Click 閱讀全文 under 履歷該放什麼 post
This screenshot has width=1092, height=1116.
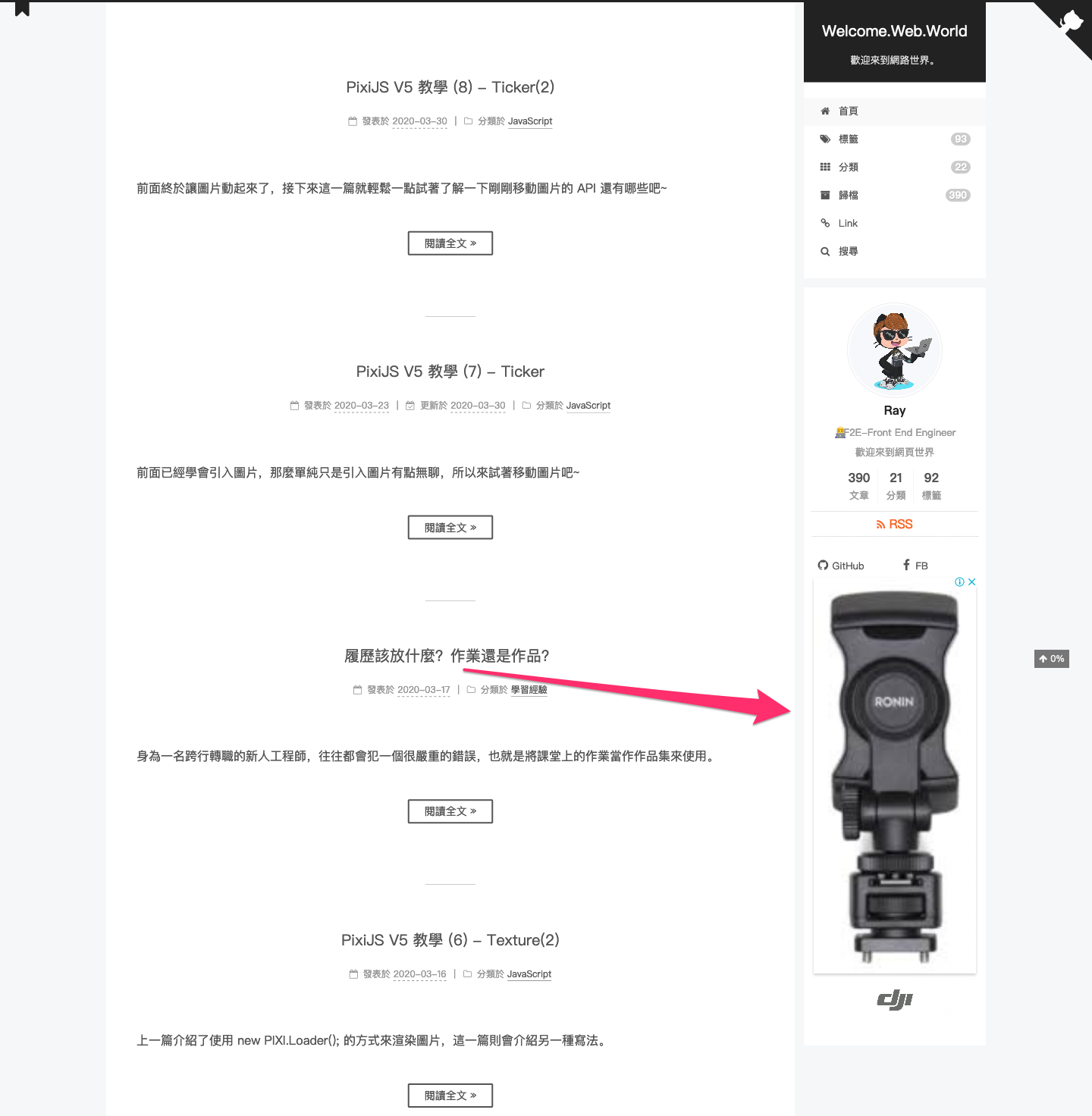click(x=450, y=811)
